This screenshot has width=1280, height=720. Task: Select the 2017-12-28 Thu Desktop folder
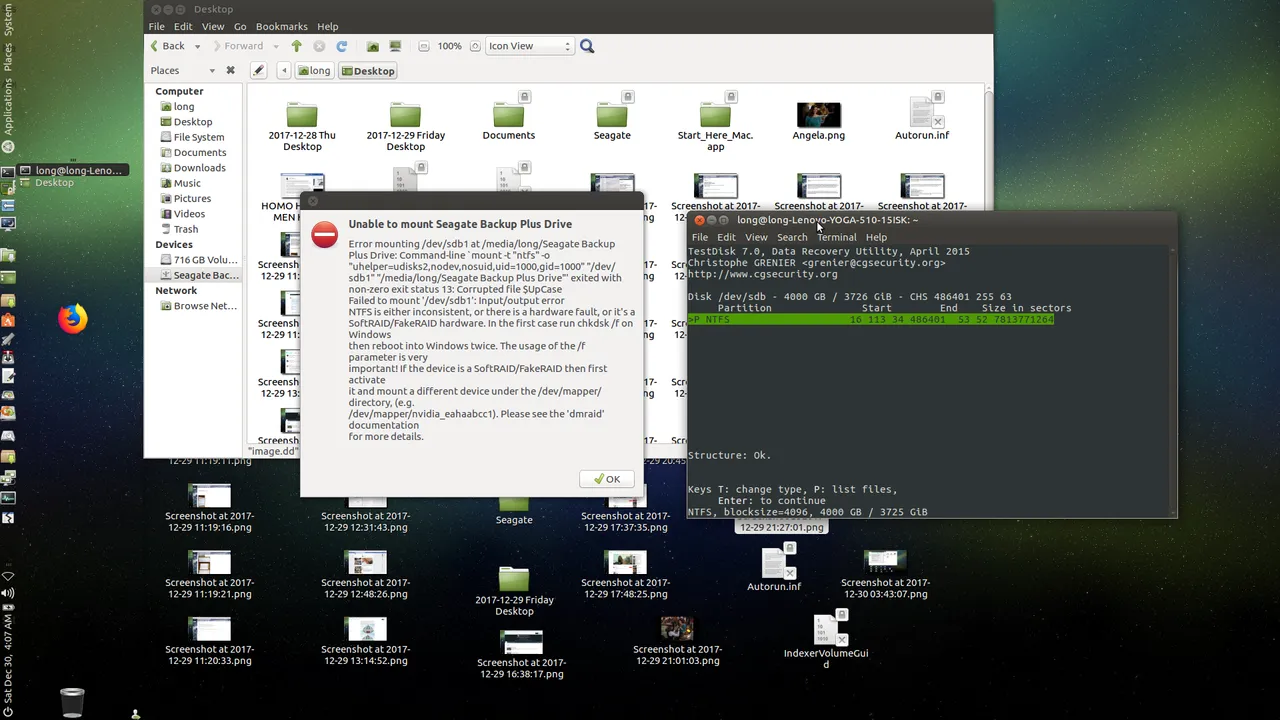click(302, 114)
